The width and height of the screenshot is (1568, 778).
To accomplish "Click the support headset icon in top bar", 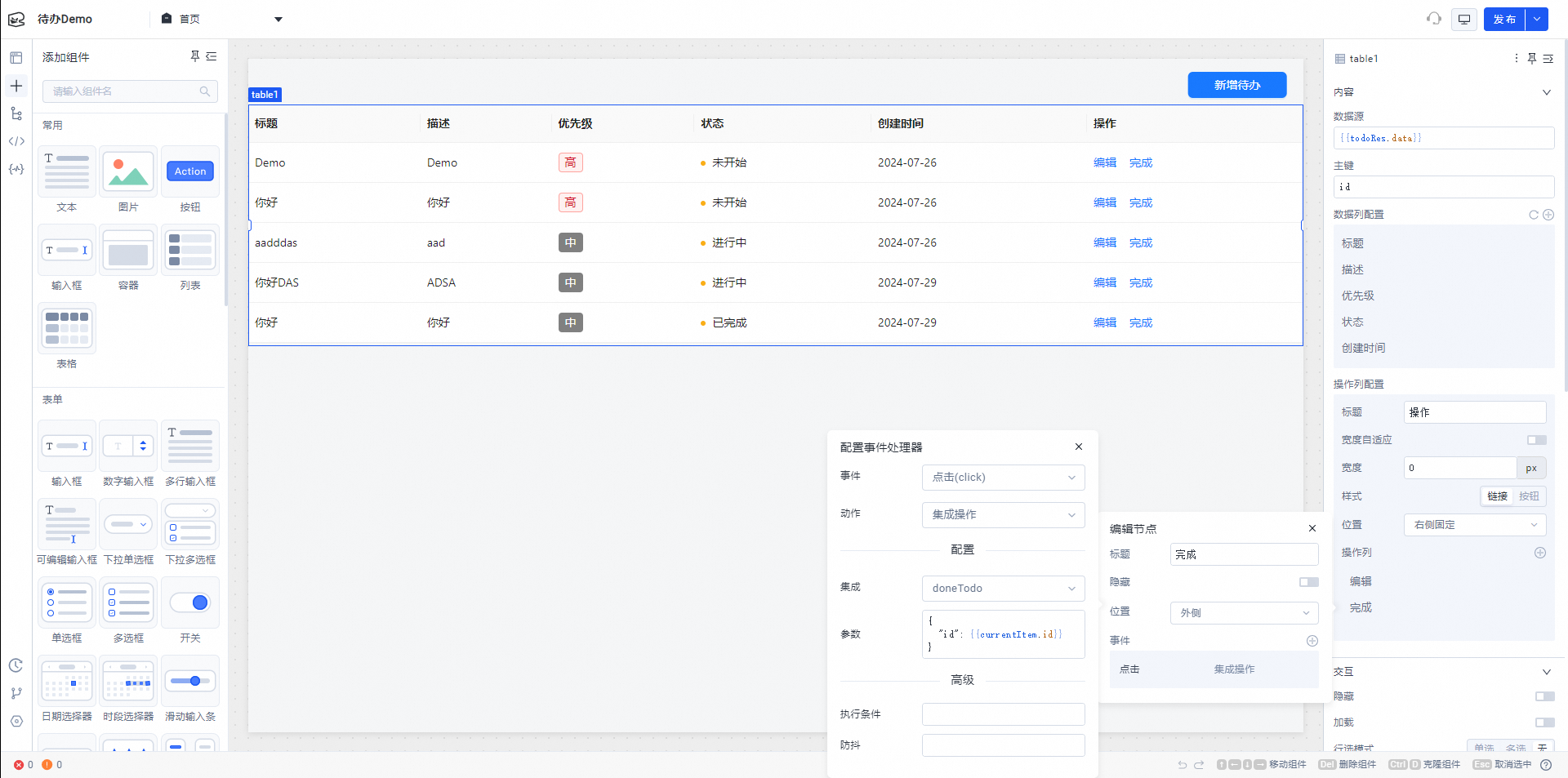I will point(1434,19).
